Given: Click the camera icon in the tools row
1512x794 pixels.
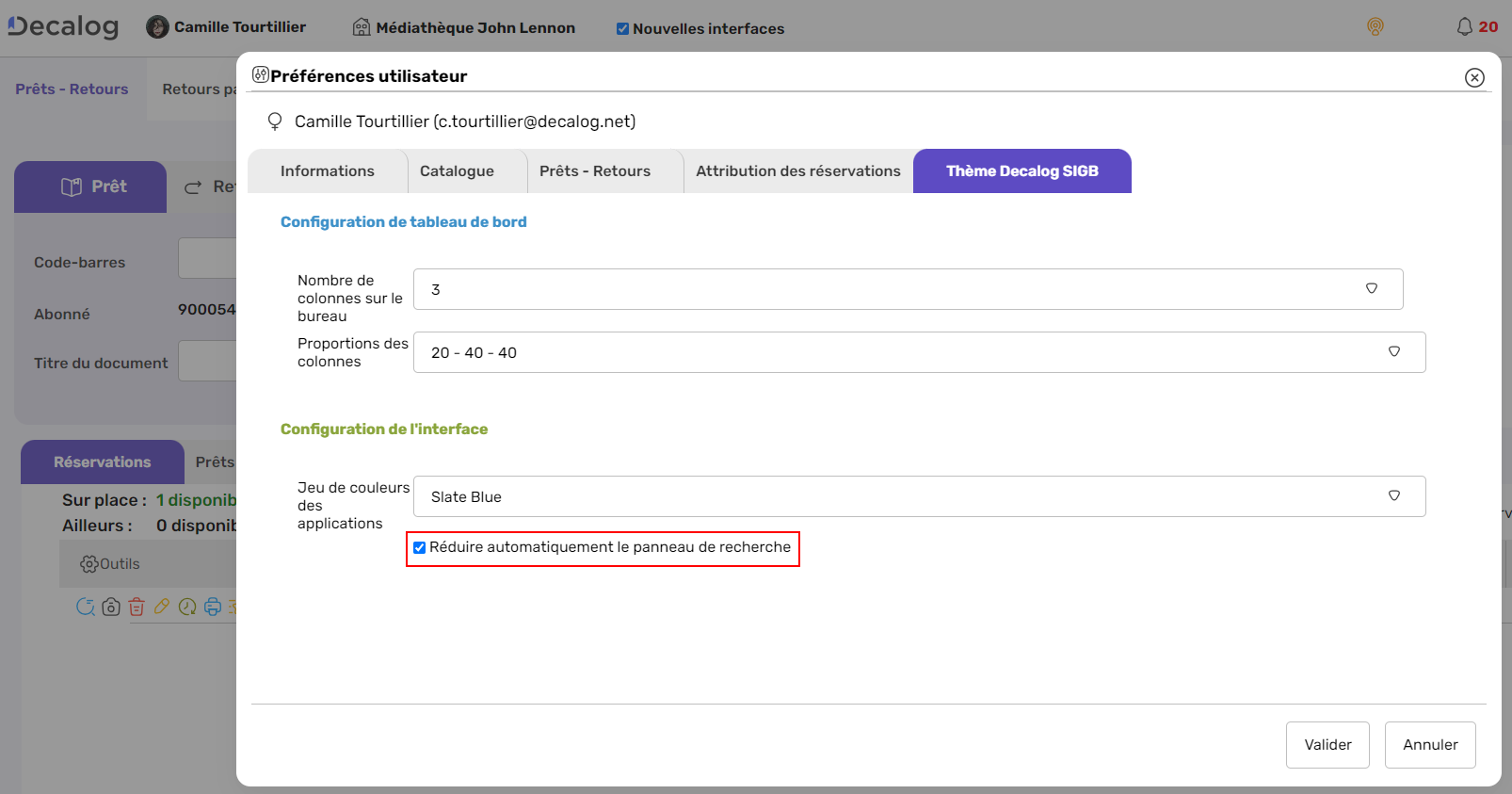Looking at the screenshot, I should 111,608.
